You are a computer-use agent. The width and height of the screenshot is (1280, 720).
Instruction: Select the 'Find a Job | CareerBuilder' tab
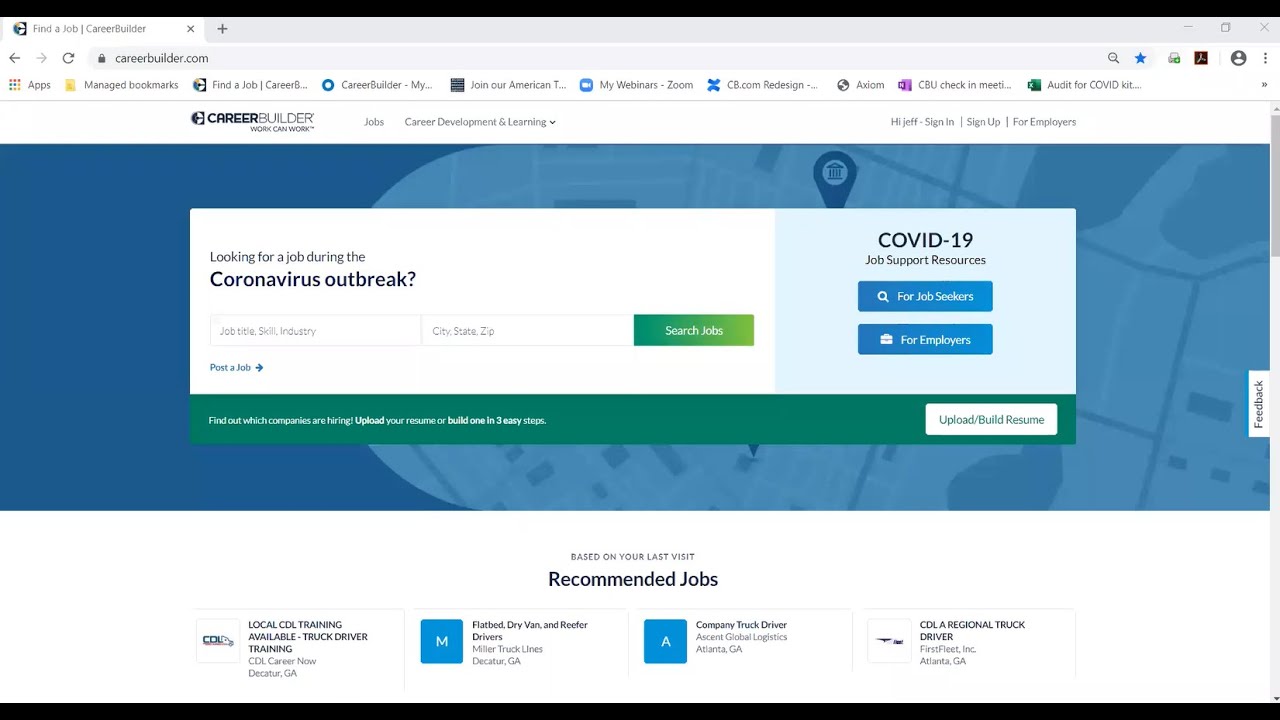[103, 29]
